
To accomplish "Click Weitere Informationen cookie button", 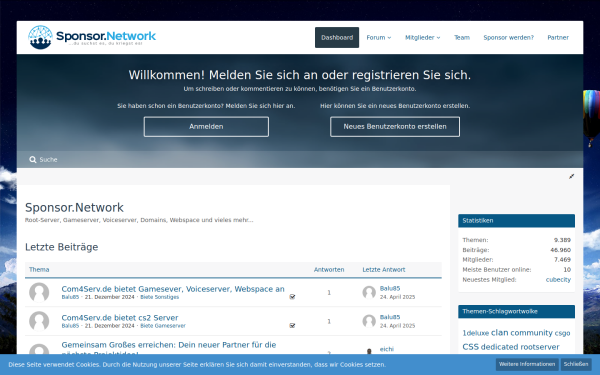I will click(527, 364).
